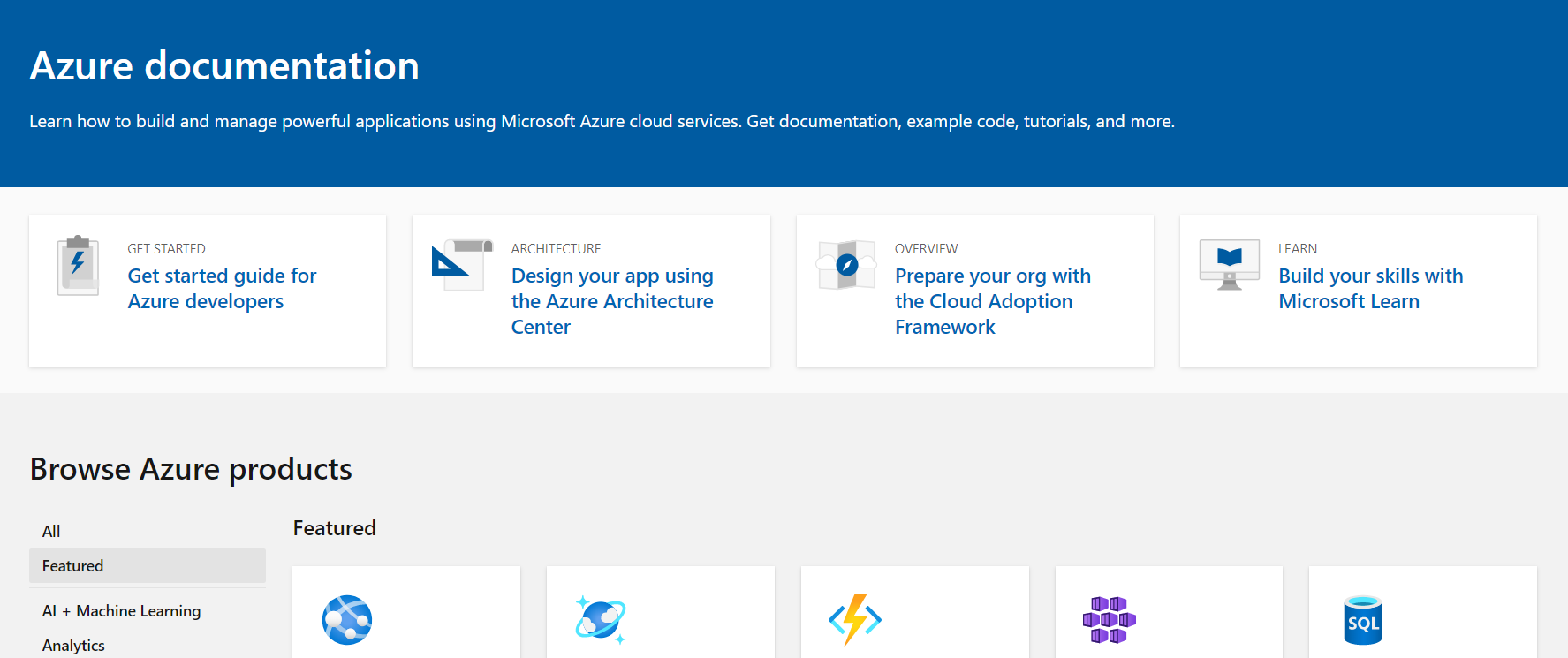Click the 'LEARN' card label
The width and height of the screenshot is (1568, 658).
tap(1298, 249)
